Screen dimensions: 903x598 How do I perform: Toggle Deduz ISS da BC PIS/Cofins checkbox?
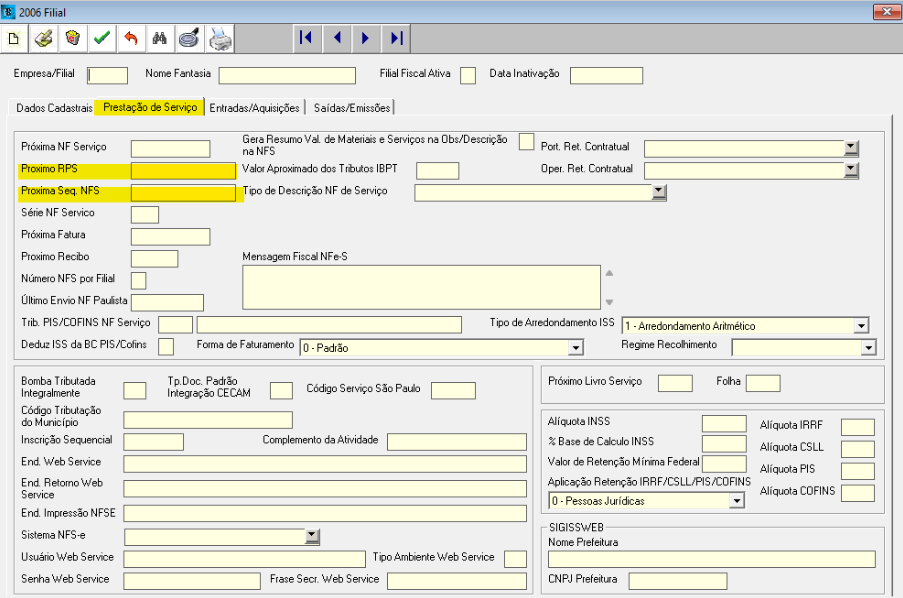click(x=166, y=346)
